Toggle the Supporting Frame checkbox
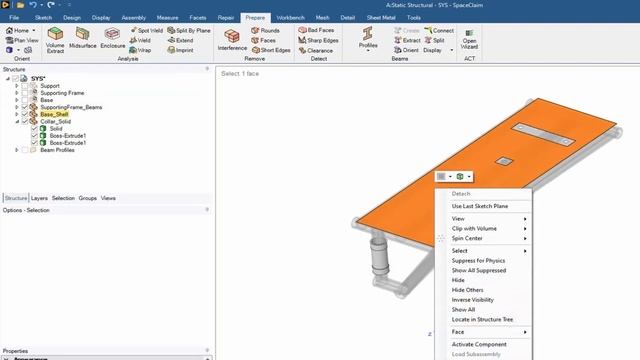This screenshot has height=360, width=640. pos(25,93)
